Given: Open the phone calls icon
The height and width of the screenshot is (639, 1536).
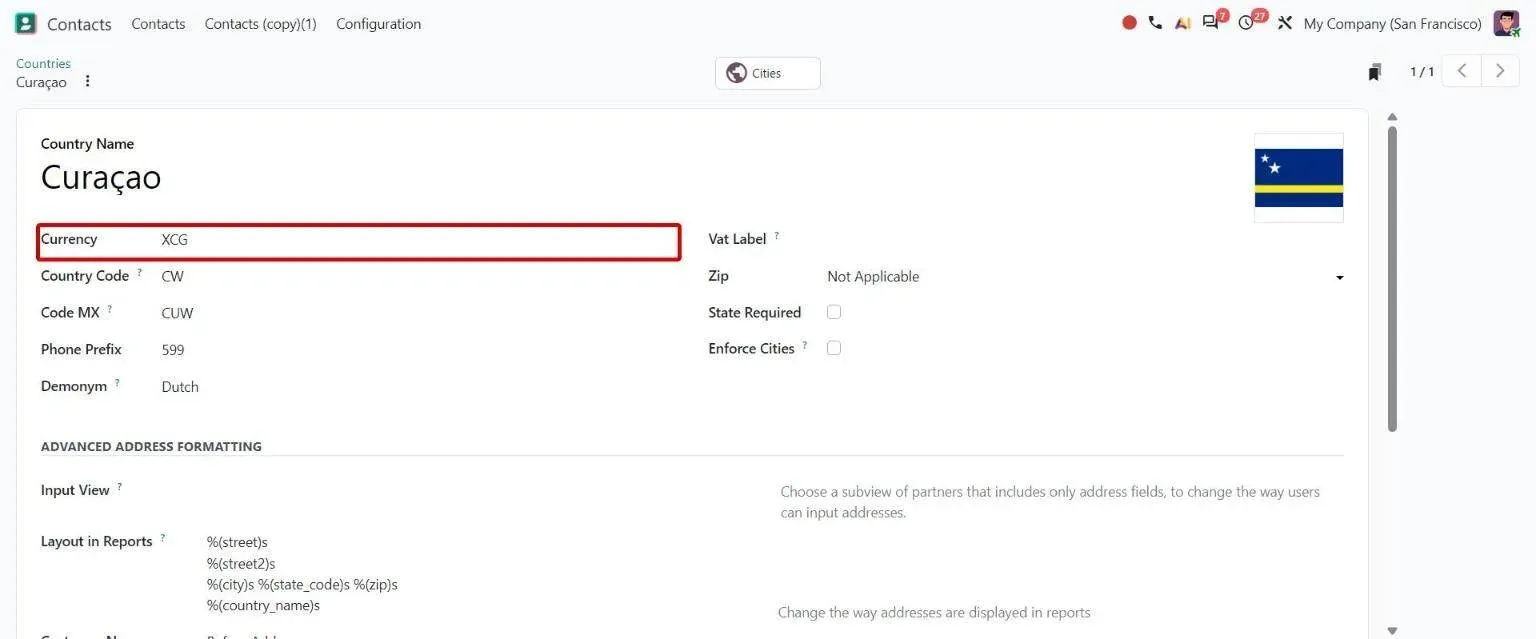Looking at the screenshot, I should tap(1155, 23).
